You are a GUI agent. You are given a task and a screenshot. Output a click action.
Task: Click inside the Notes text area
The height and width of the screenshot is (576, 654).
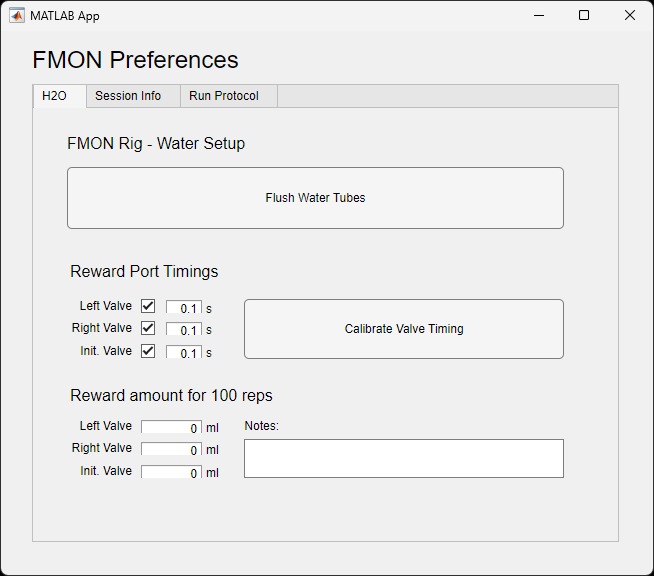tap(404, 458)
